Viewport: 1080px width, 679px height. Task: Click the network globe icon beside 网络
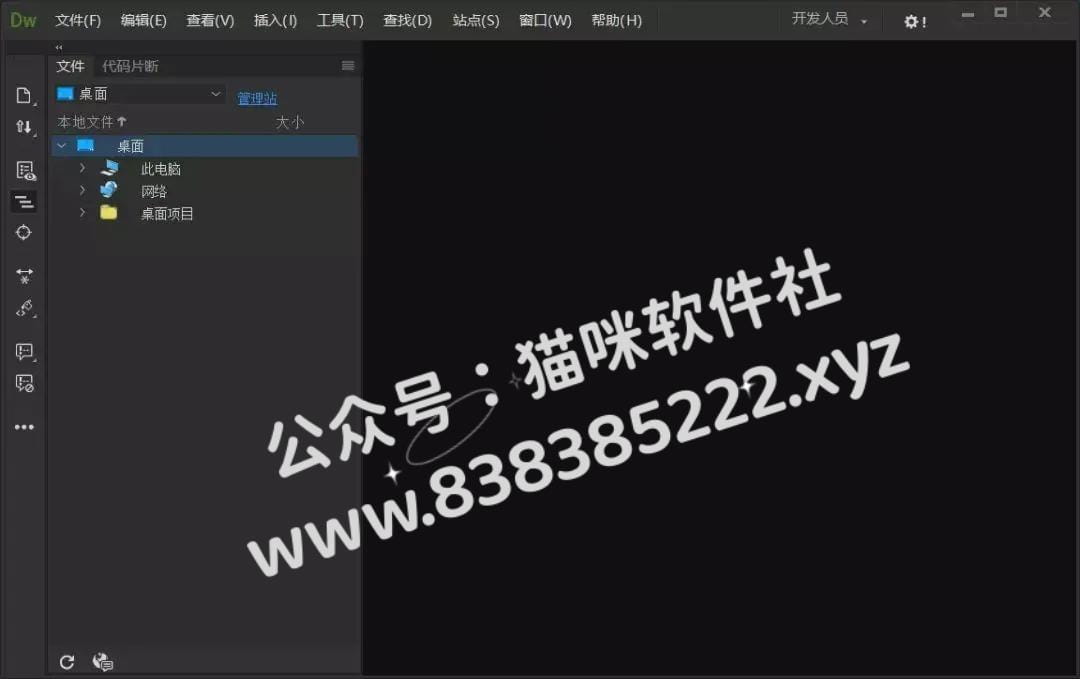[109, 189]
